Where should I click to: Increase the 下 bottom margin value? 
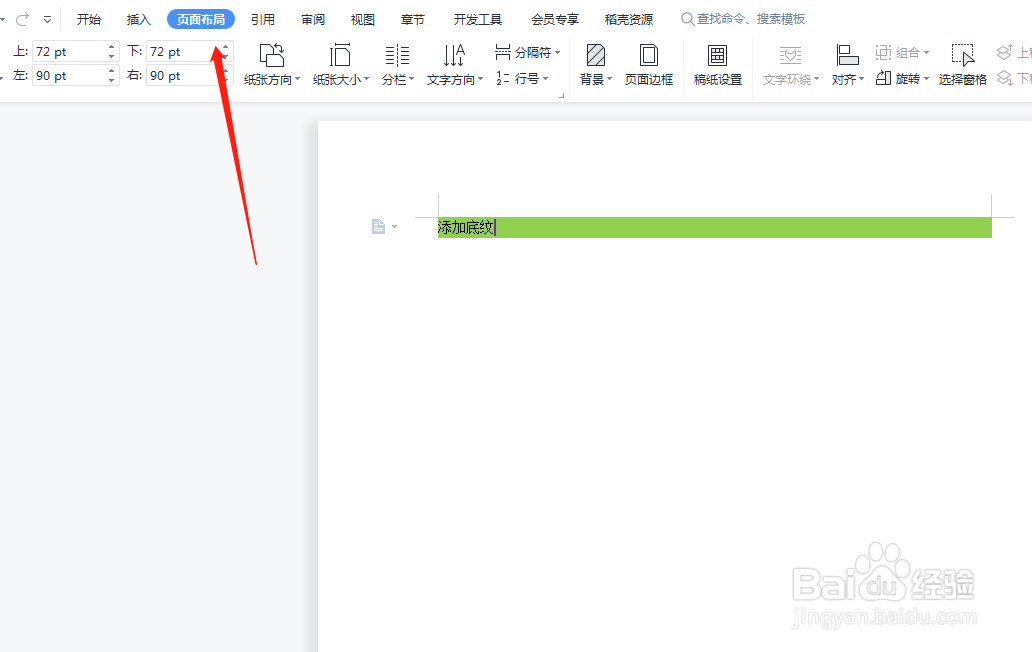[225, 47]
